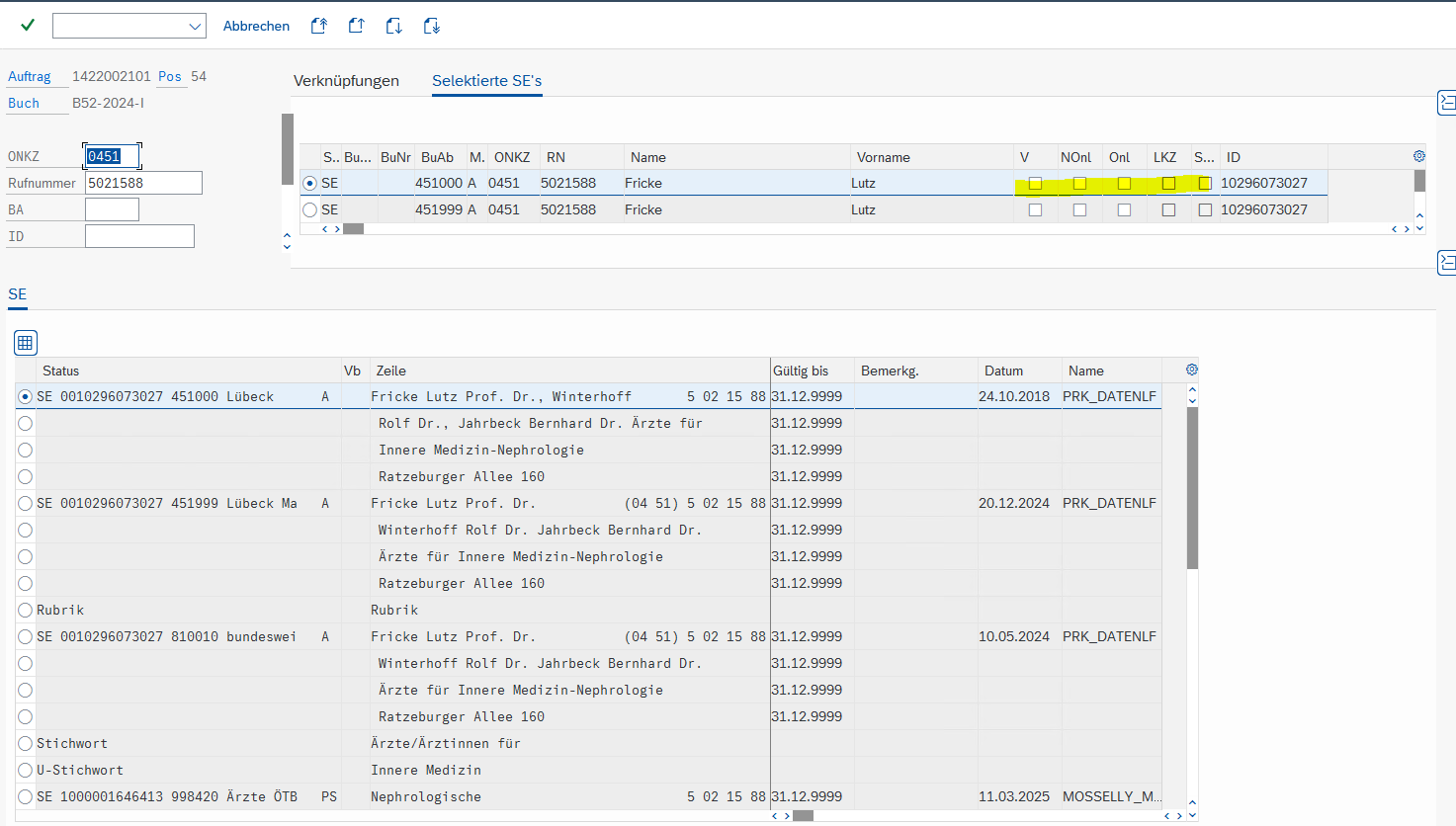This screenshot has height=826, width=1456.
Task: Toggle LKZ checkbox in the 451999 row
Action: tap(1168, 209)
